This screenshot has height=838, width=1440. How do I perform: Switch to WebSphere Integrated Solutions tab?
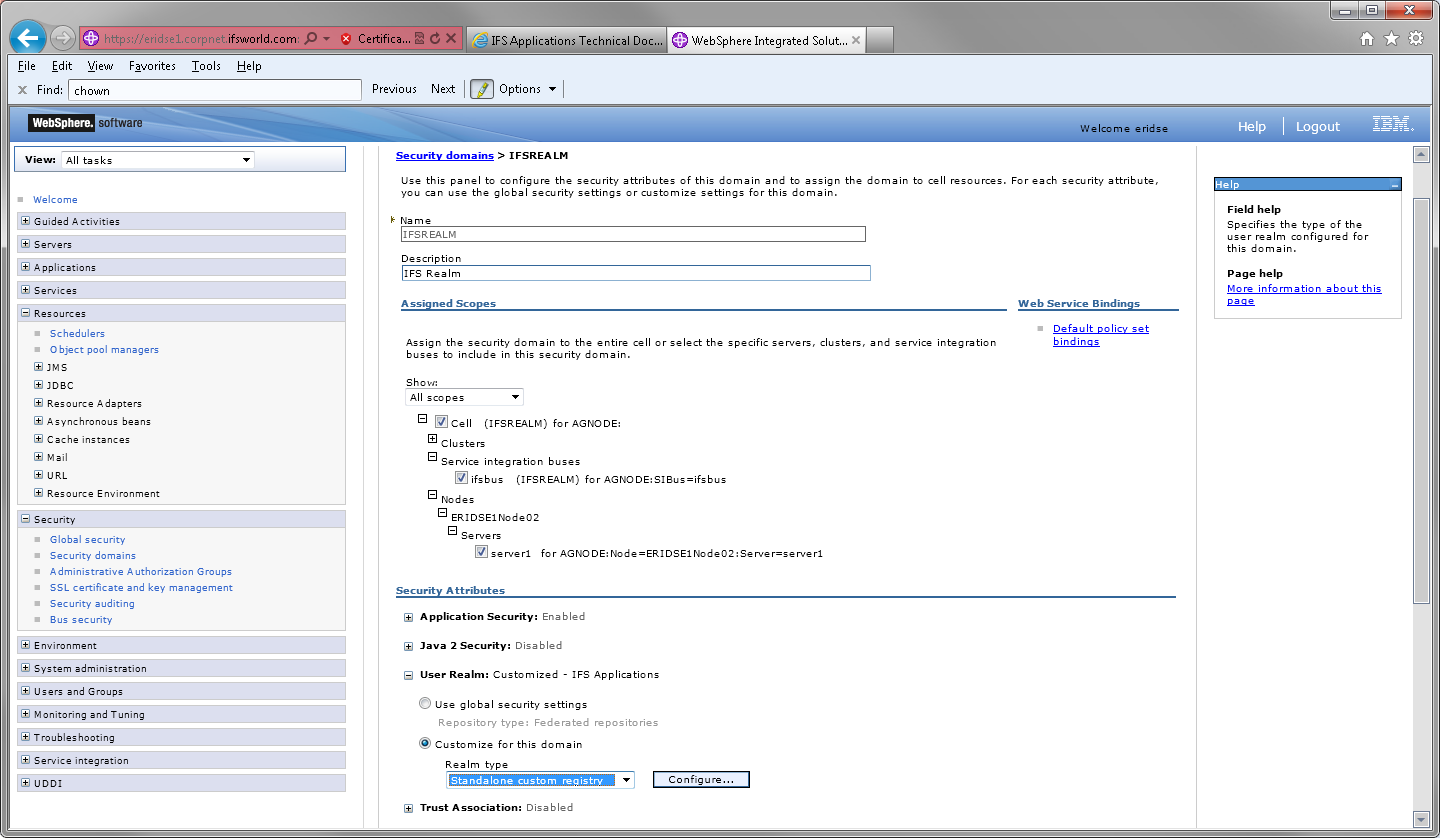766,40
